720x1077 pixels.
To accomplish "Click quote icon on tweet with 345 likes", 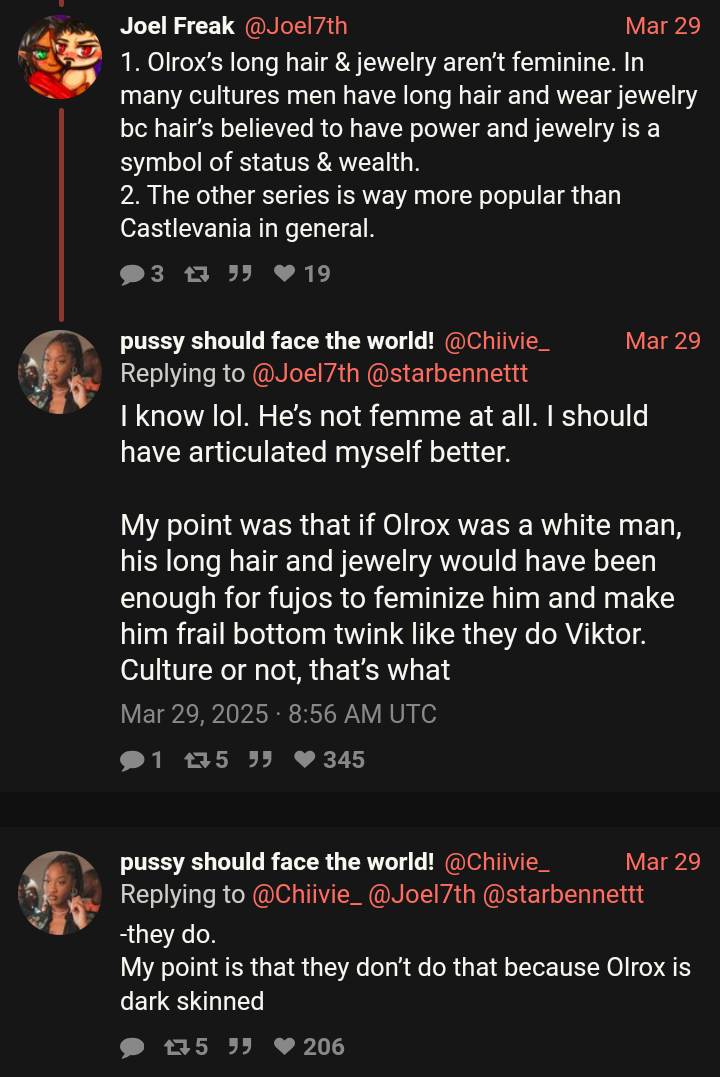I will tap(260, 760).
